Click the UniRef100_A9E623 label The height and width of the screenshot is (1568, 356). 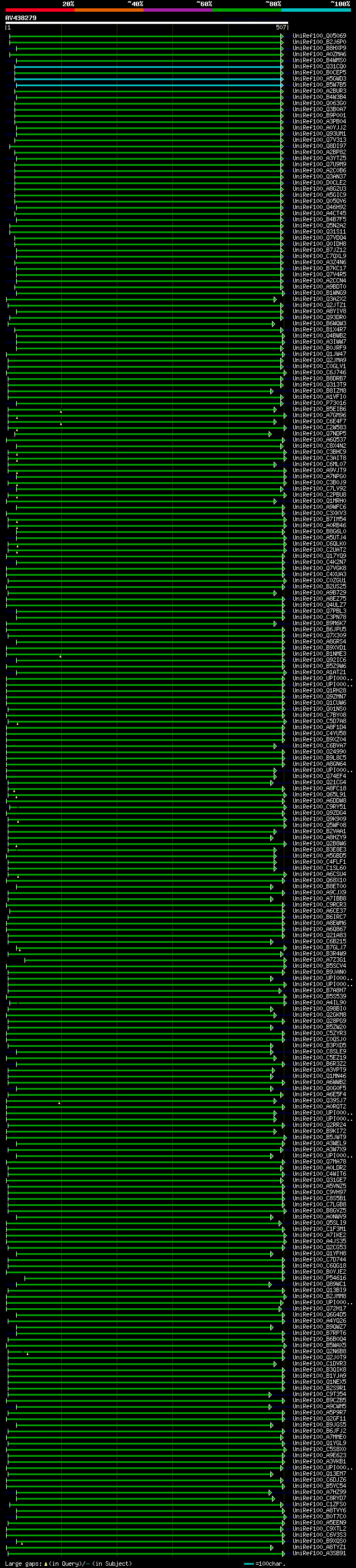(x=319, y=1456)
